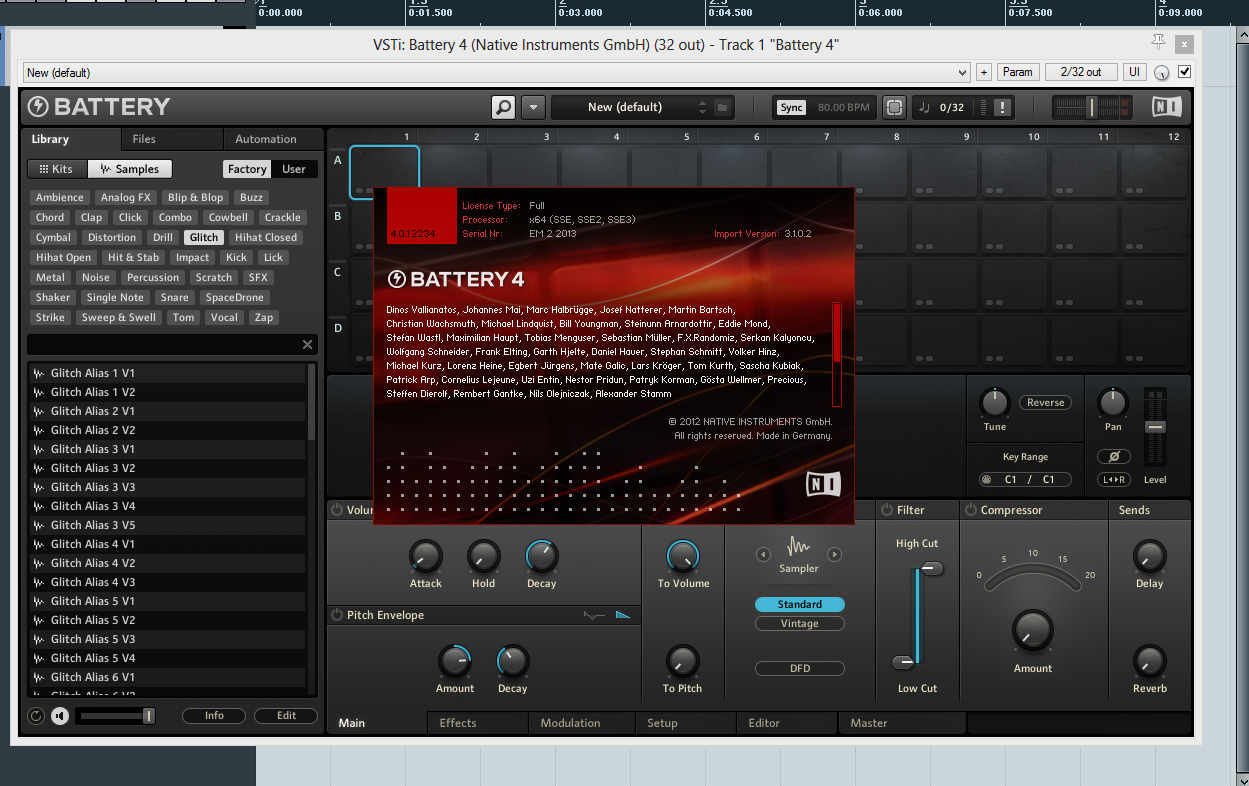Select next sampler mode with right arrow
This screenshot has height=786, width=1249.
click(835, 554)
